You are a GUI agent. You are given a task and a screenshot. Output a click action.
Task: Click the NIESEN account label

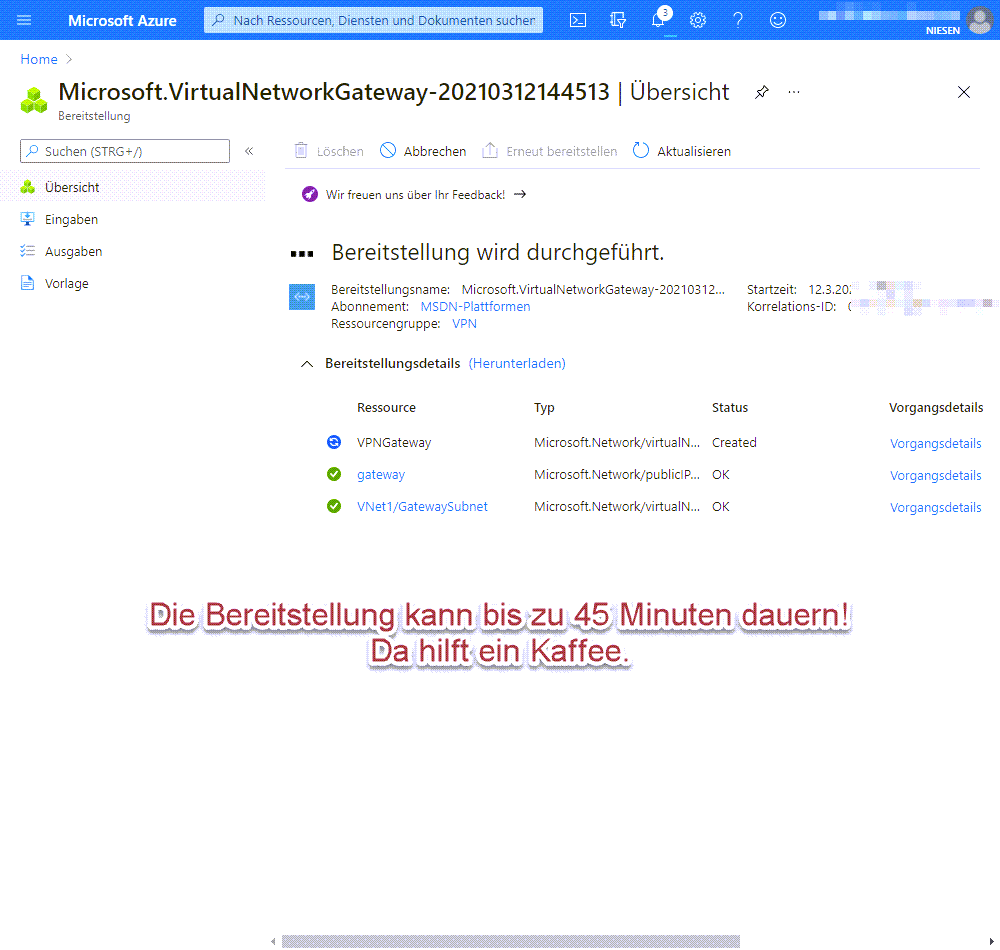coord(943,31)
